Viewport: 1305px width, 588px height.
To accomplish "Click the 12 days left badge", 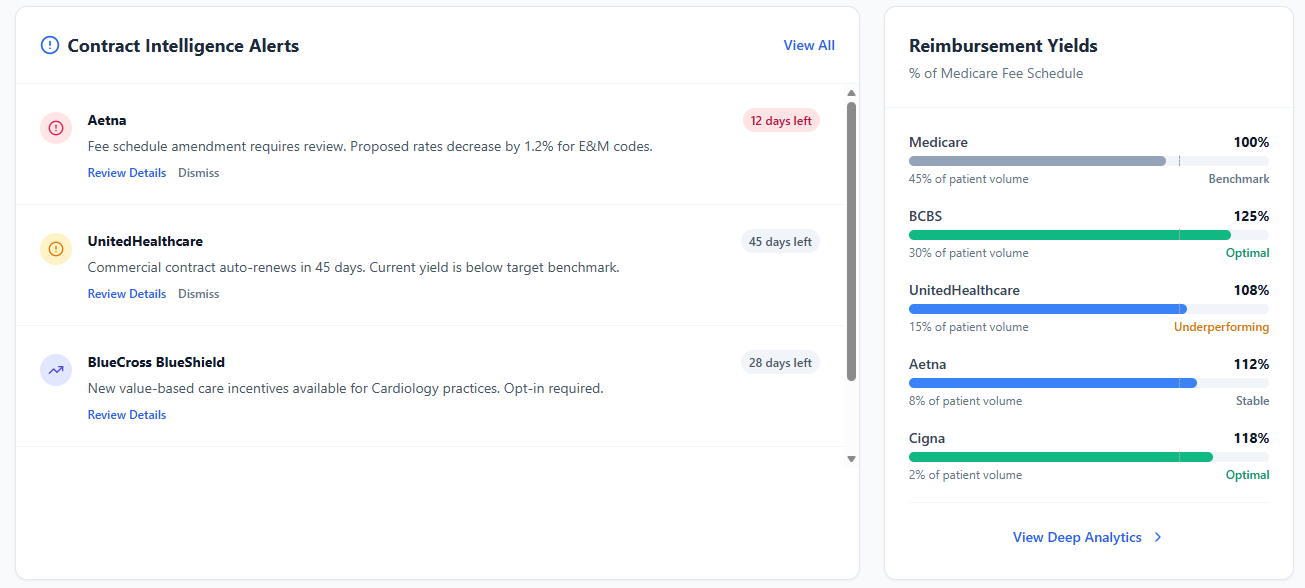I will pos(781,121).
